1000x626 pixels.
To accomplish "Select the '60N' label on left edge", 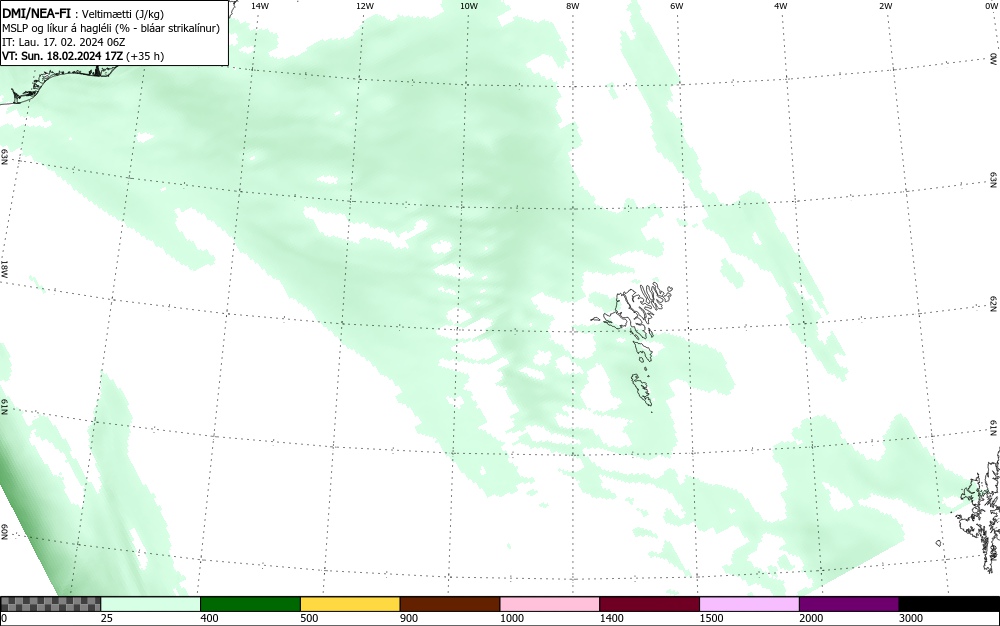I will coord(4,532).
